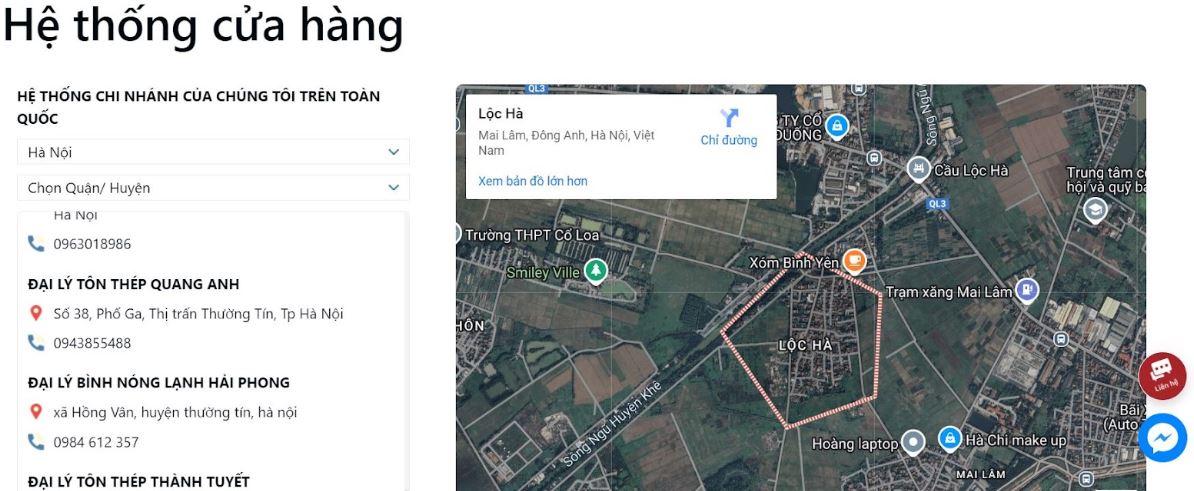Click the Cầu Lộc Hà bridge marker
The width and height of the screenshot is (1194, 491).
click(918, 169)
